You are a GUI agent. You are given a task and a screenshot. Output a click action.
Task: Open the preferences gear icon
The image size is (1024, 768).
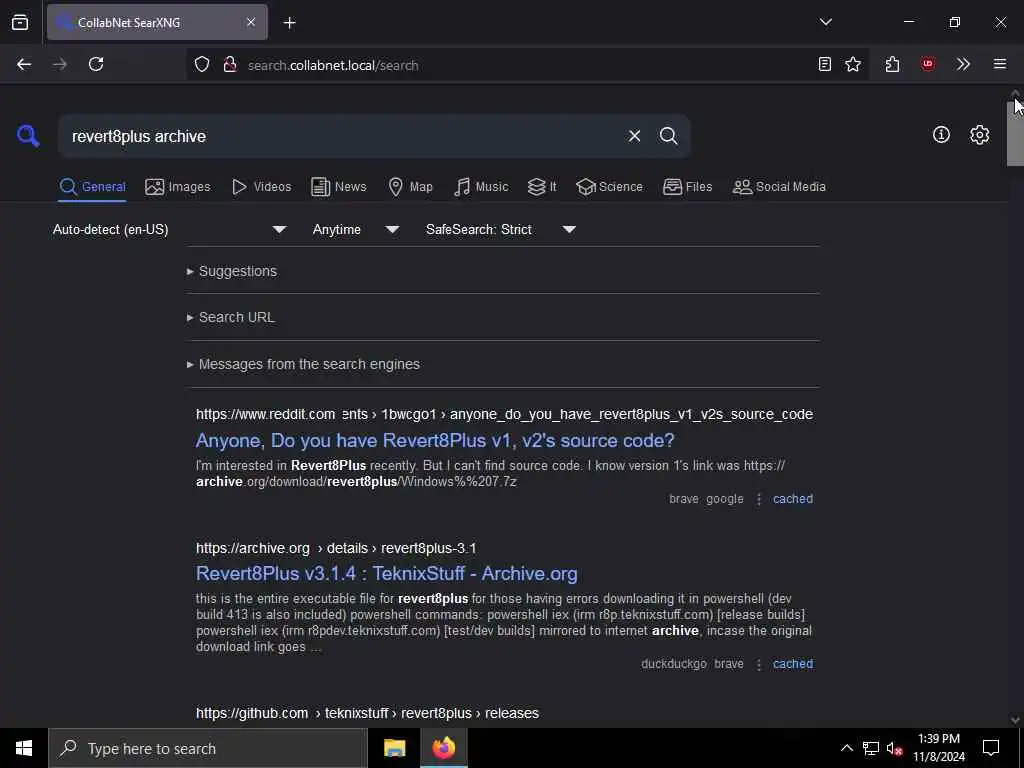tap(979, 135)
